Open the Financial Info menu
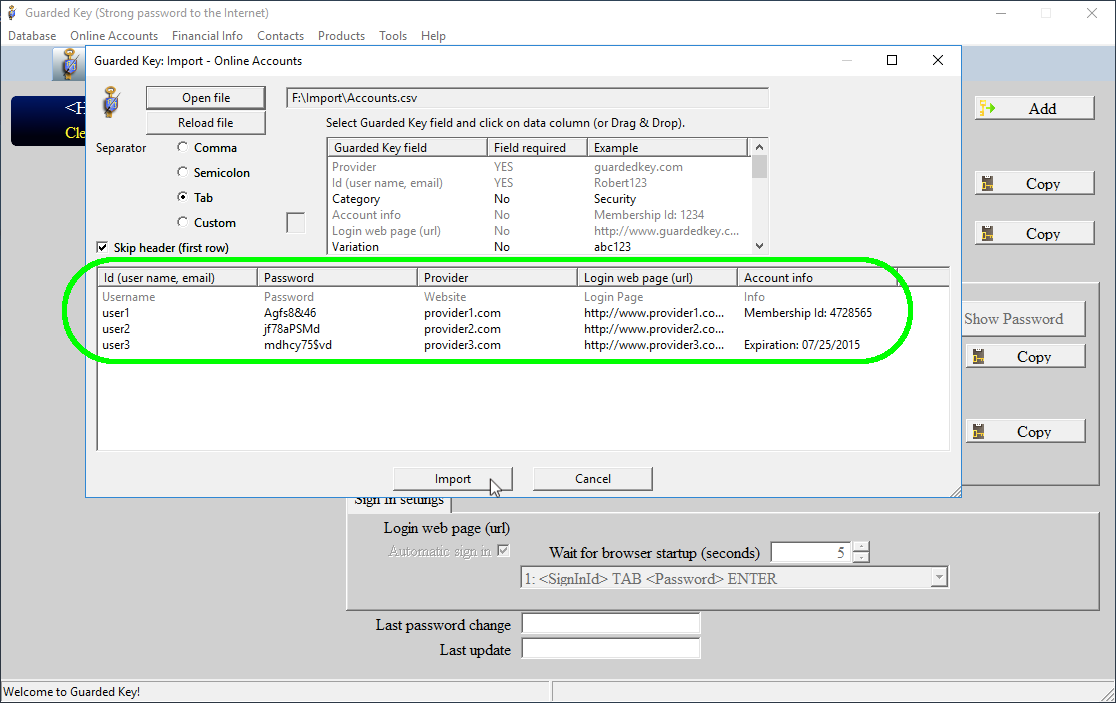The image size is (1116, 703). (207, 36)
